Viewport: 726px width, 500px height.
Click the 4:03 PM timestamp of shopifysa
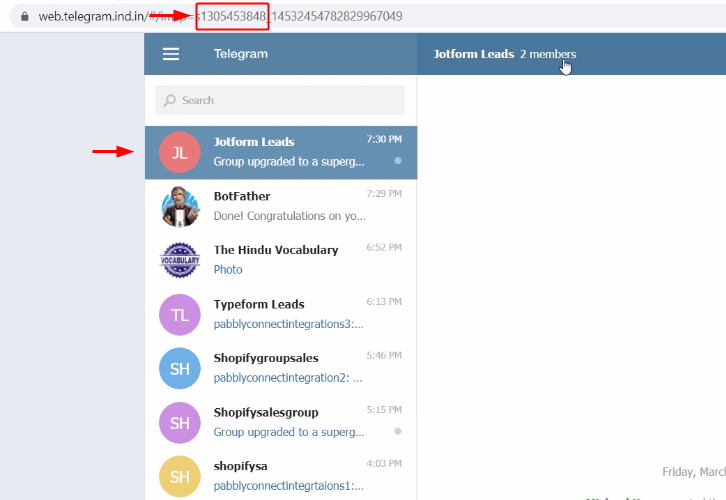pos(384,463)
